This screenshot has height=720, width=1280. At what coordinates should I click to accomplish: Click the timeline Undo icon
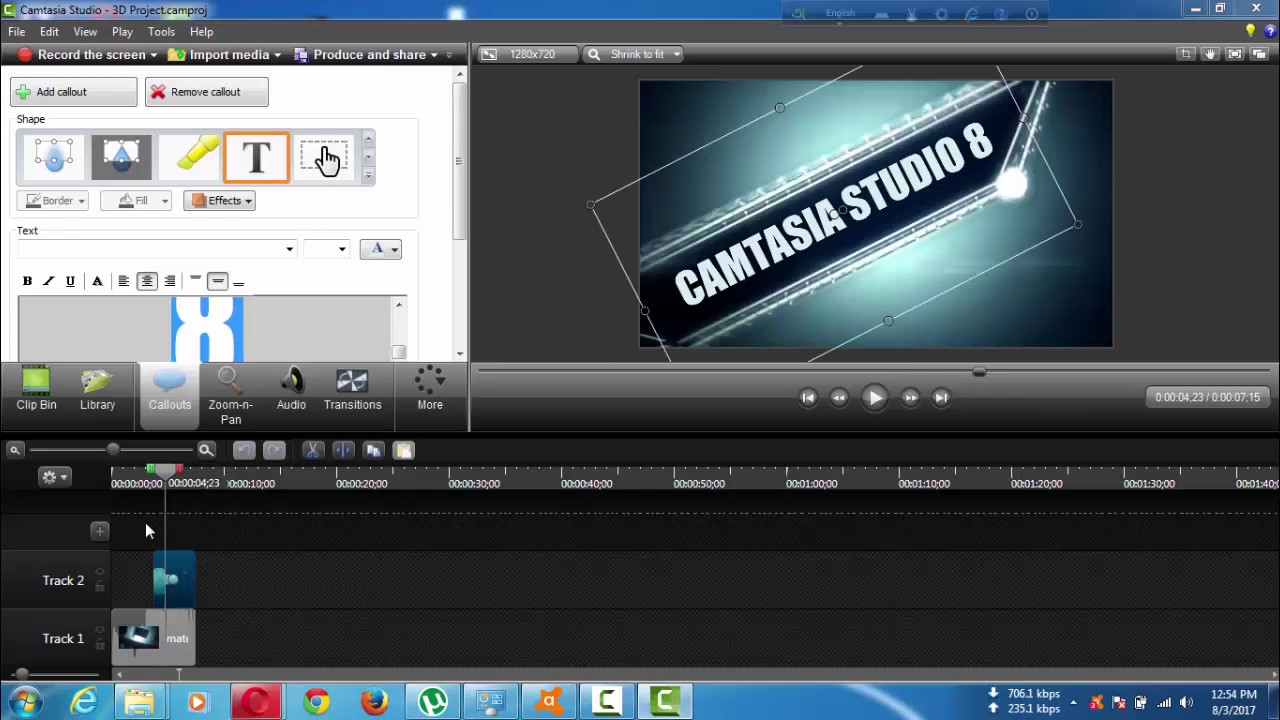[x=244, y=451]
